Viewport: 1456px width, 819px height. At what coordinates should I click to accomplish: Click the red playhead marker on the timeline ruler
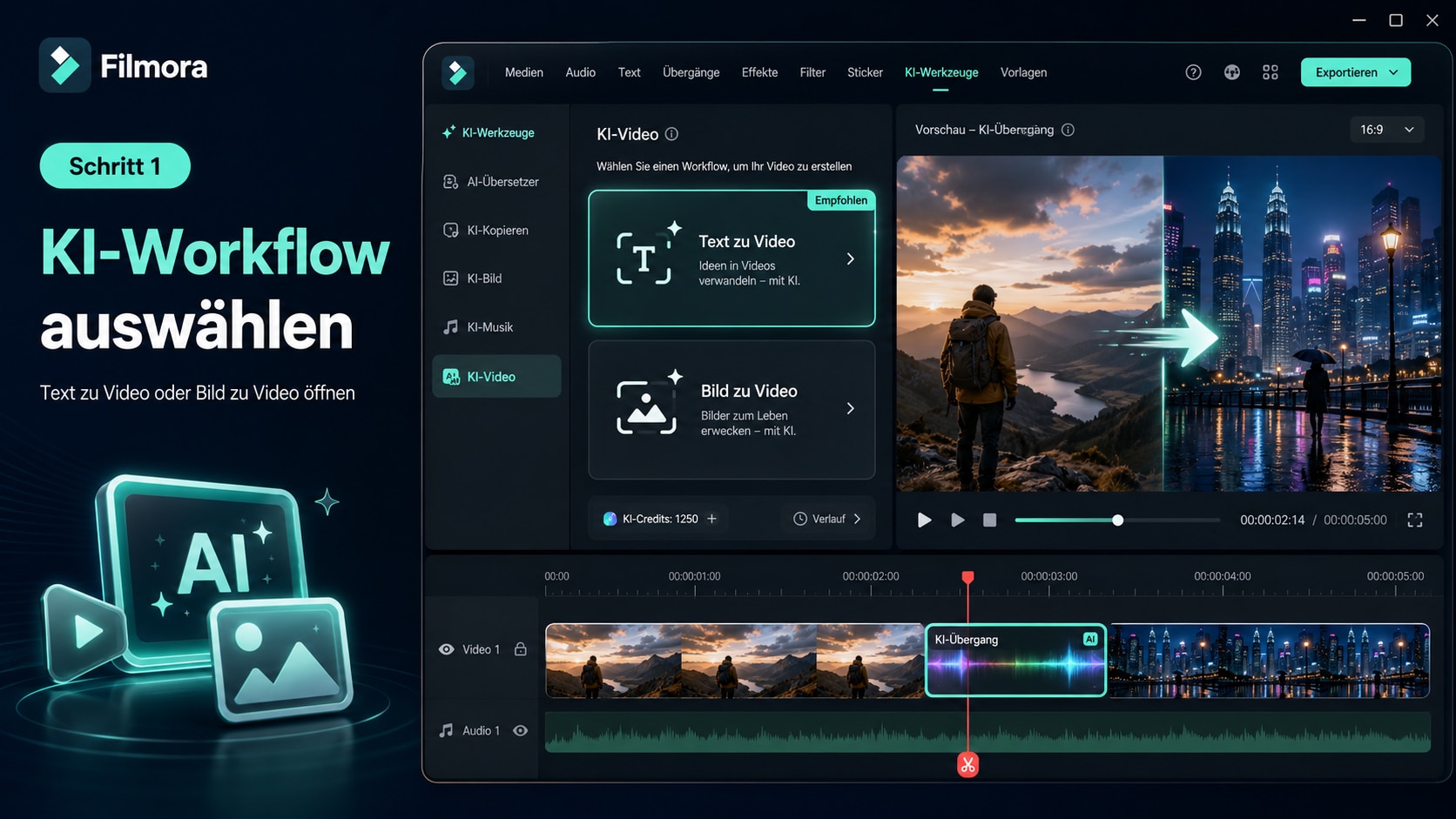click(967, 577)
